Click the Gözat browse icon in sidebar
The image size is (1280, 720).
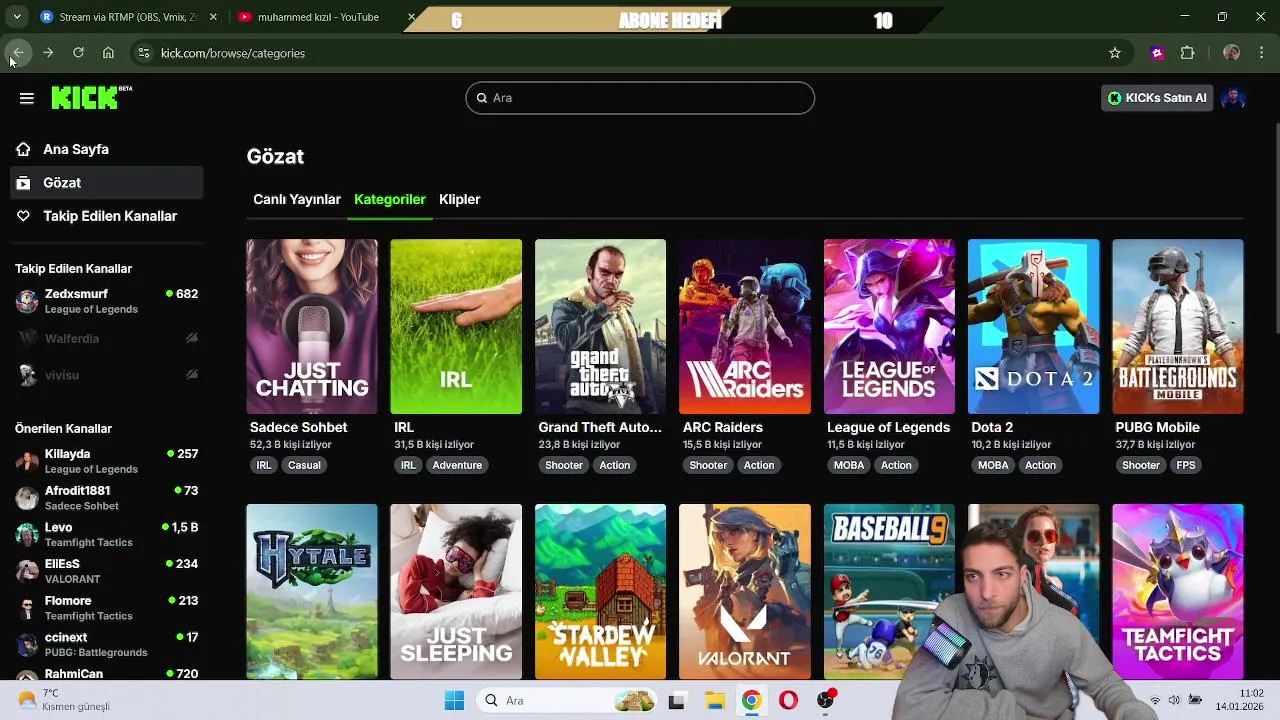(23, 183)
